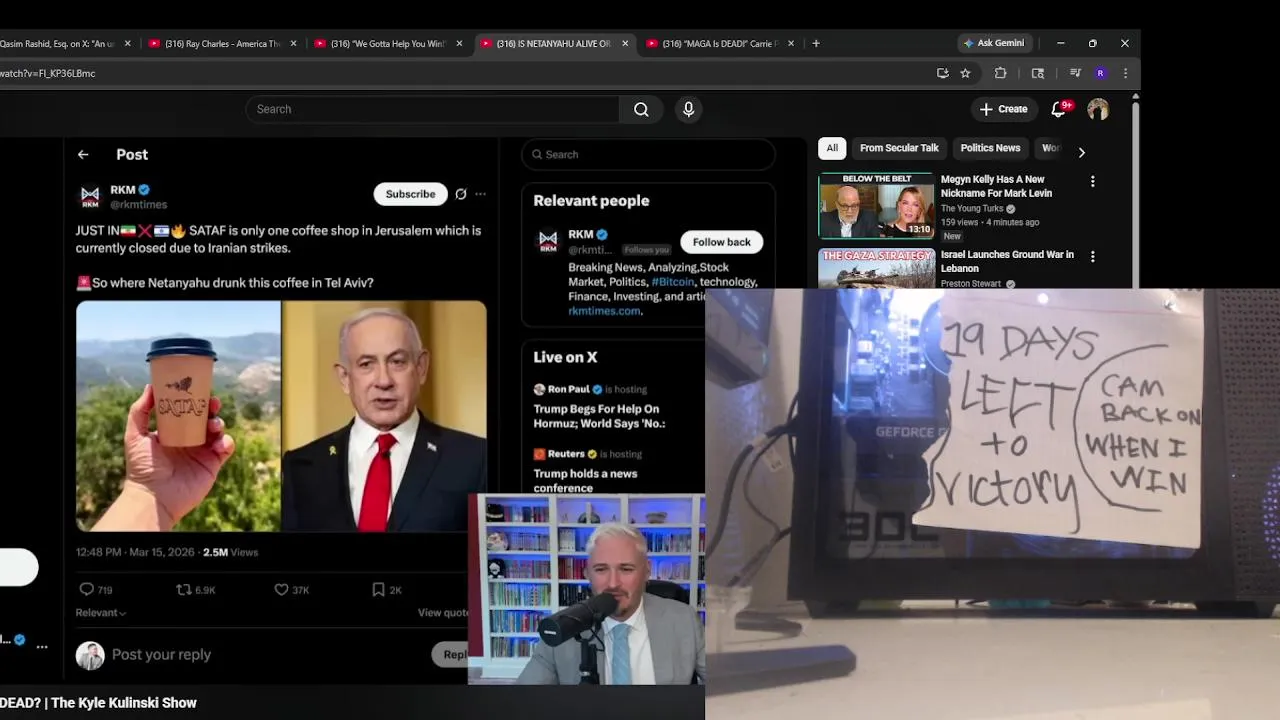Click the Grok icon beside Subscribe

coord(461,194)
